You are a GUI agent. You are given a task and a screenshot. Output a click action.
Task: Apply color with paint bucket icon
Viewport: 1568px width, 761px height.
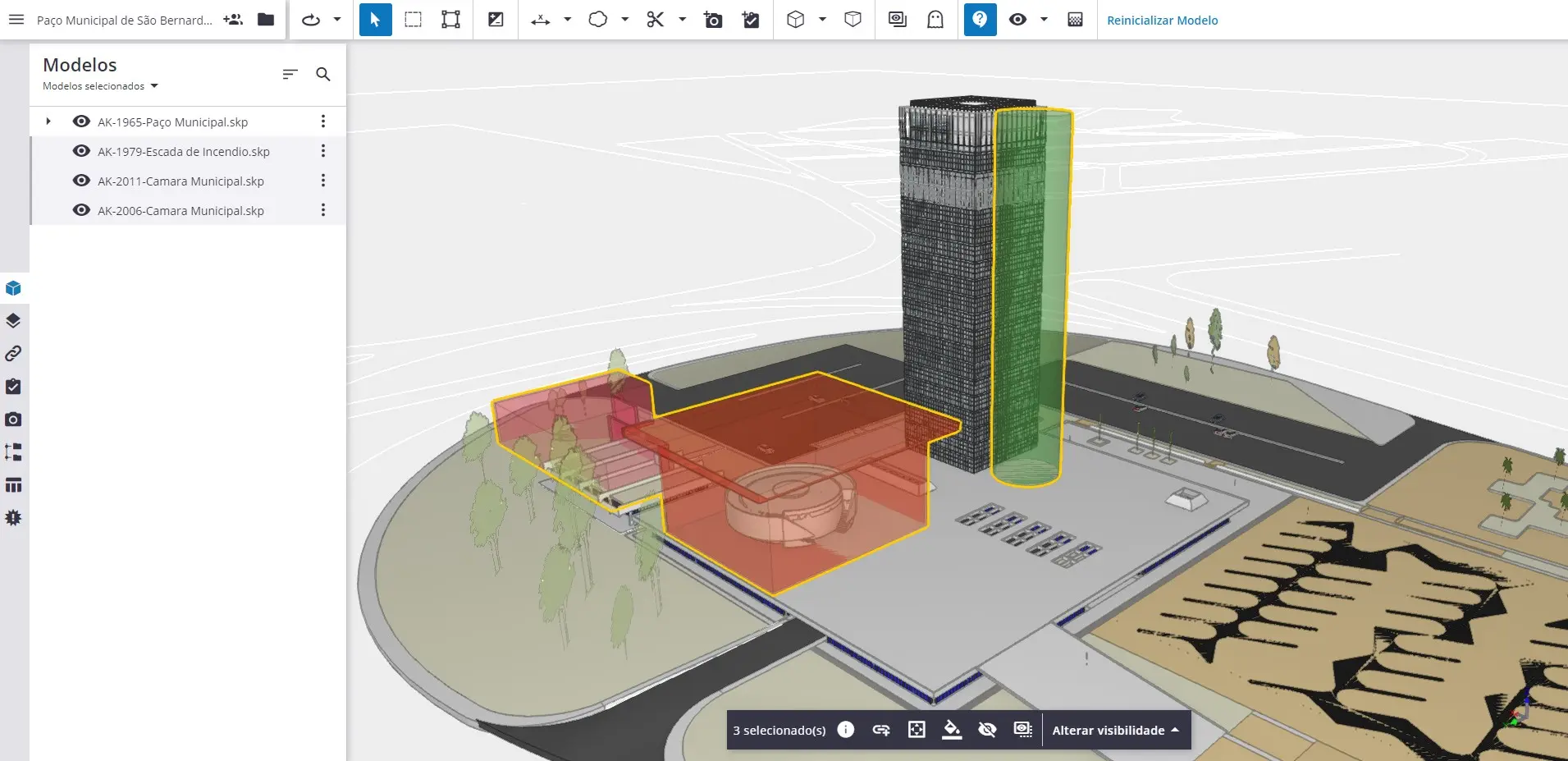click(x=952, y=730)
